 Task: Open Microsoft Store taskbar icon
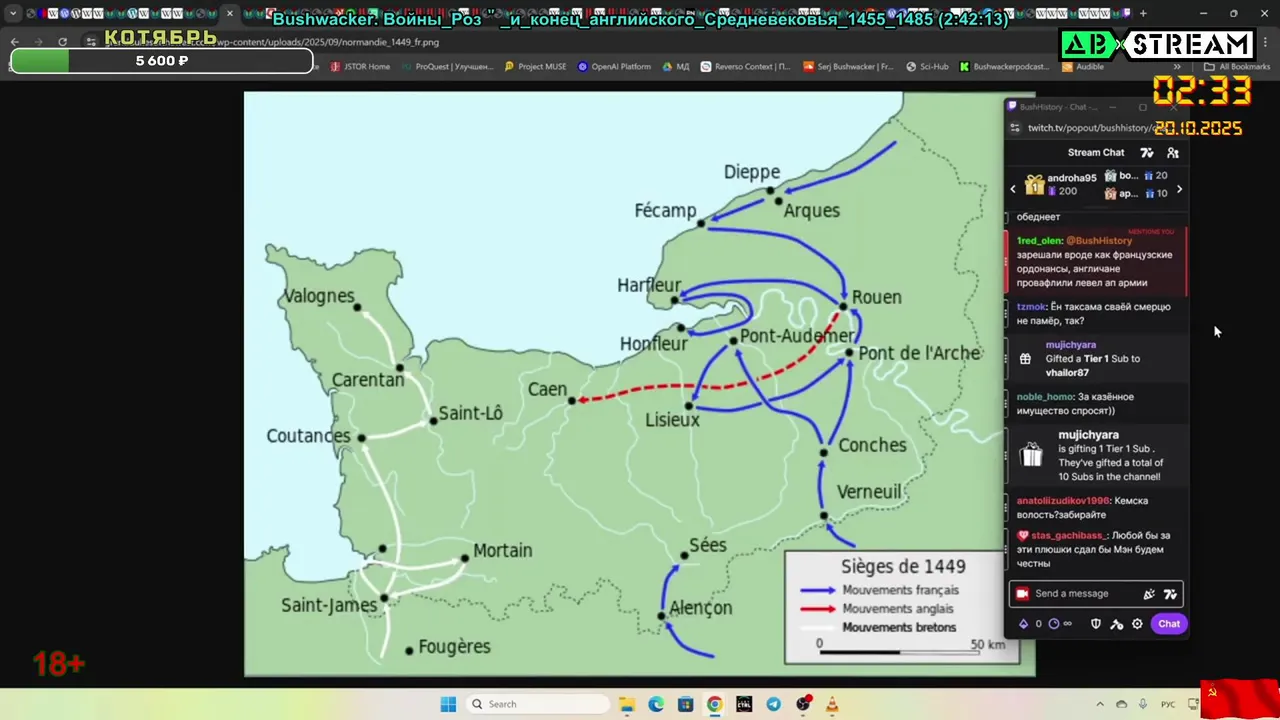(x=685, y=704)
